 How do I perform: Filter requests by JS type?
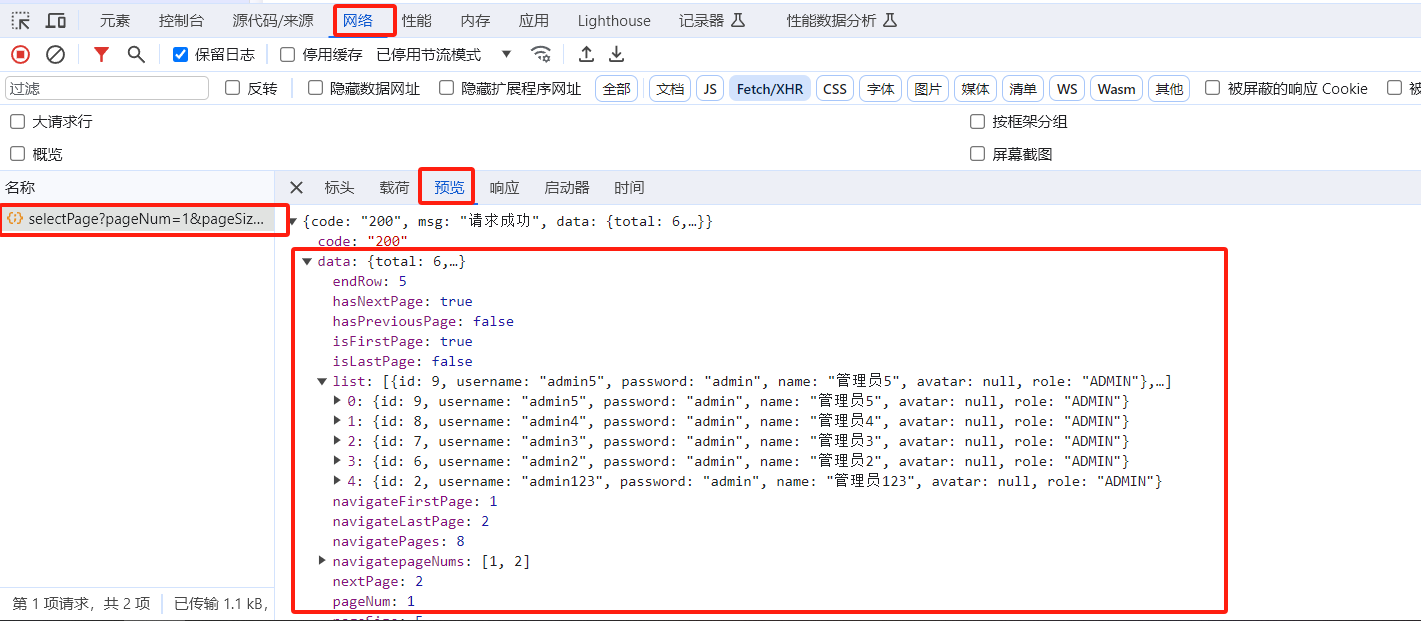coord(710,89)
